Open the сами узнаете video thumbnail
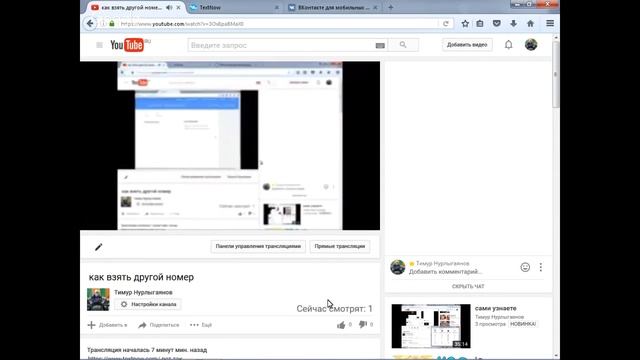Image resolution: width=640 pixels, height=360 pixels. [431, 326]
